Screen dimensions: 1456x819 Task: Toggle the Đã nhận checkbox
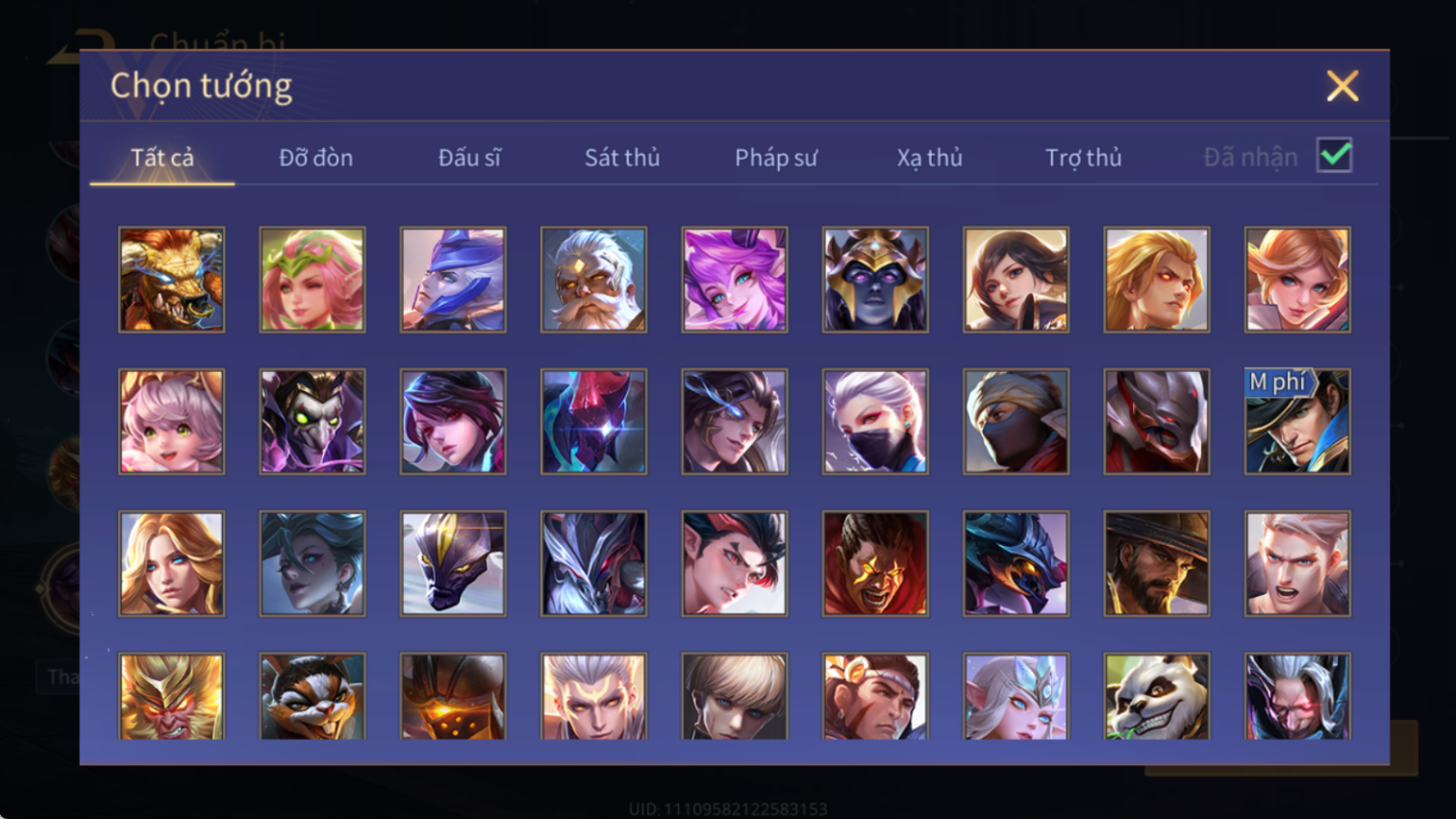(x=1335, y=156)
